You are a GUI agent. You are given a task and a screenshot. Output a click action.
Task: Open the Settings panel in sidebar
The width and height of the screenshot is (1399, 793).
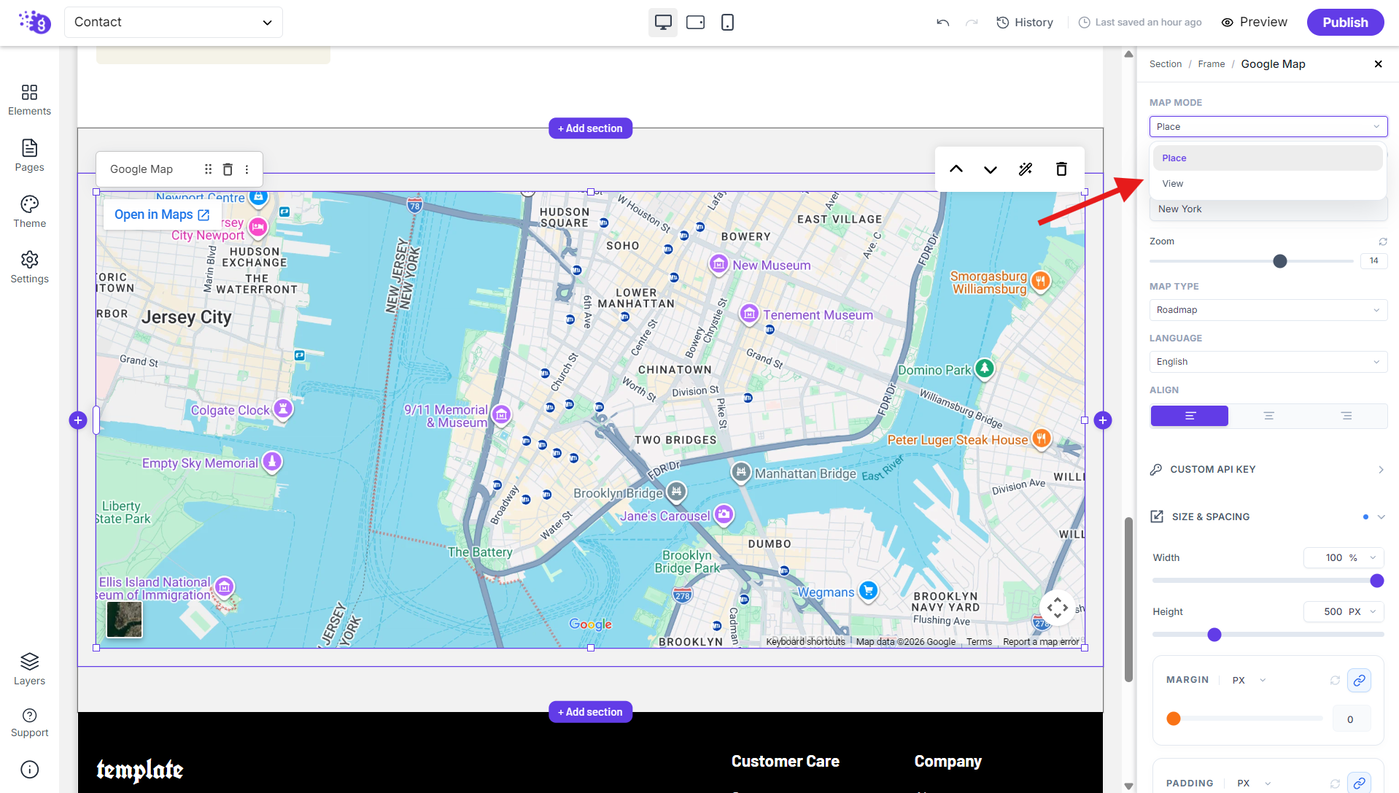tap(29, 268)
